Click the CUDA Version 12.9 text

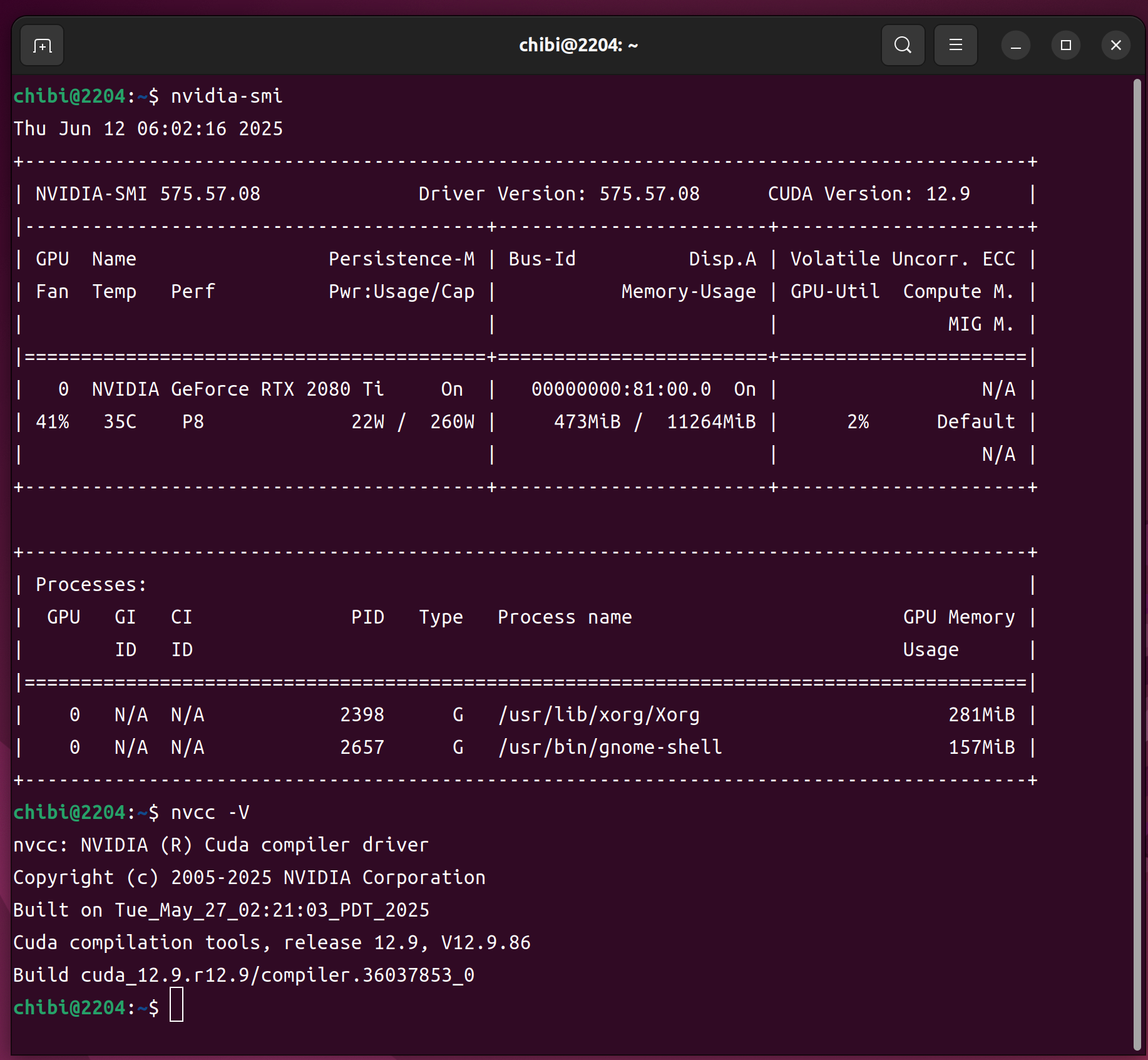pyautogui.click(x=868, y=194)
